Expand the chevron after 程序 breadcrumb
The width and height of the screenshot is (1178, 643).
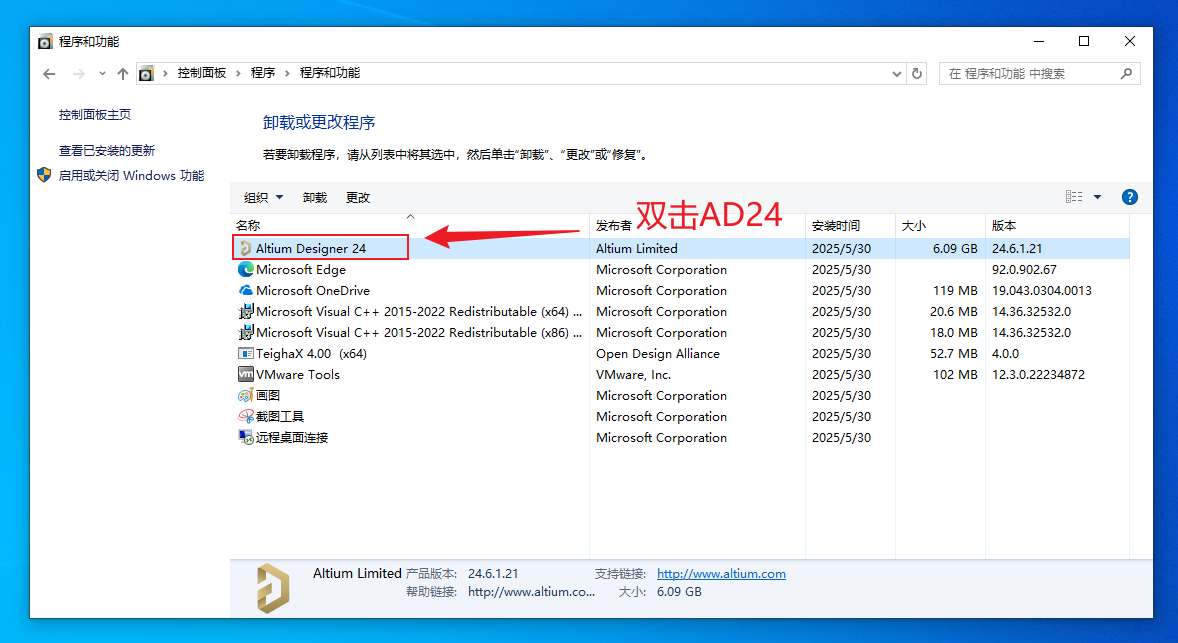[x=287, y=73]
